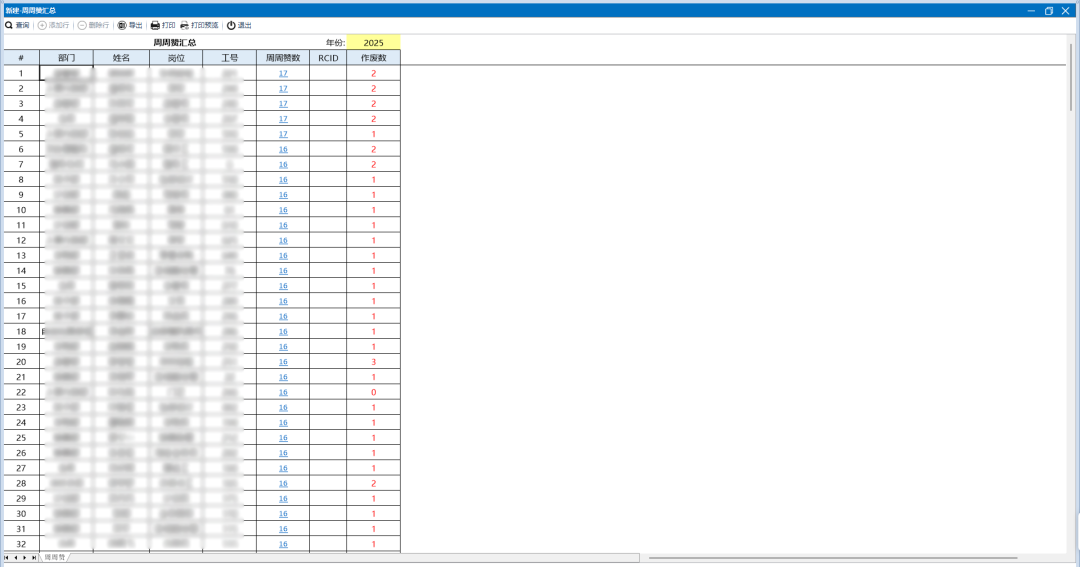This screenshot has width=1080, height=567.
Task: Click the vertical scrollbar thumb
Action: point(1071,76)
